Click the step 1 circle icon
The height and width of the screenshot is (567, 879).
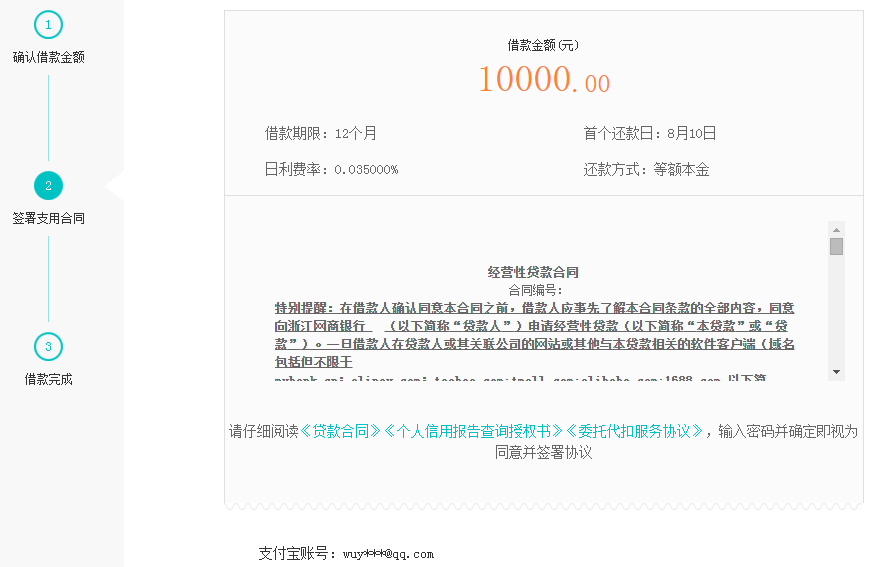[48, 25]
